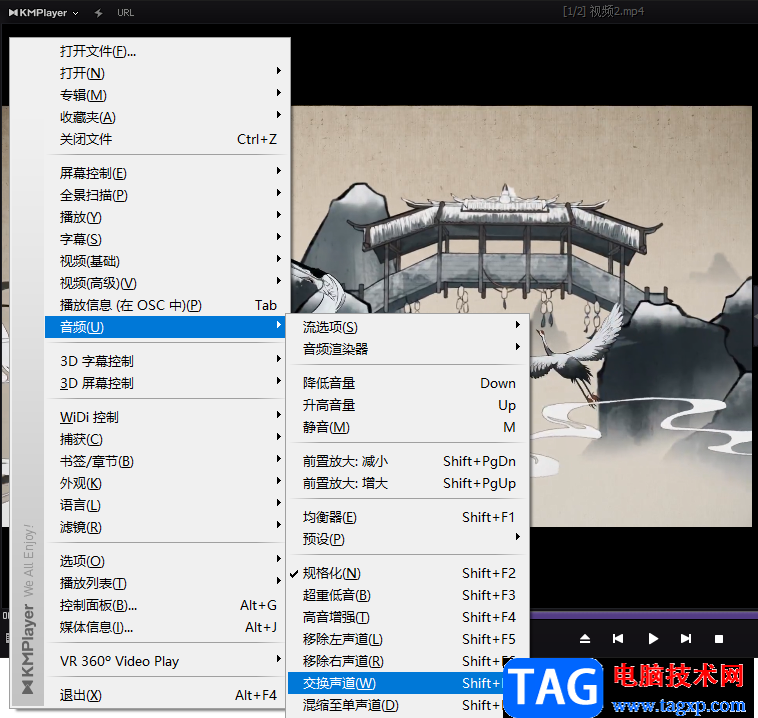The width and height of the screenshot is (758, 718).
Task: Toggle 播放信息 (在 OSC 中)(P)
Action: (167, 306)
